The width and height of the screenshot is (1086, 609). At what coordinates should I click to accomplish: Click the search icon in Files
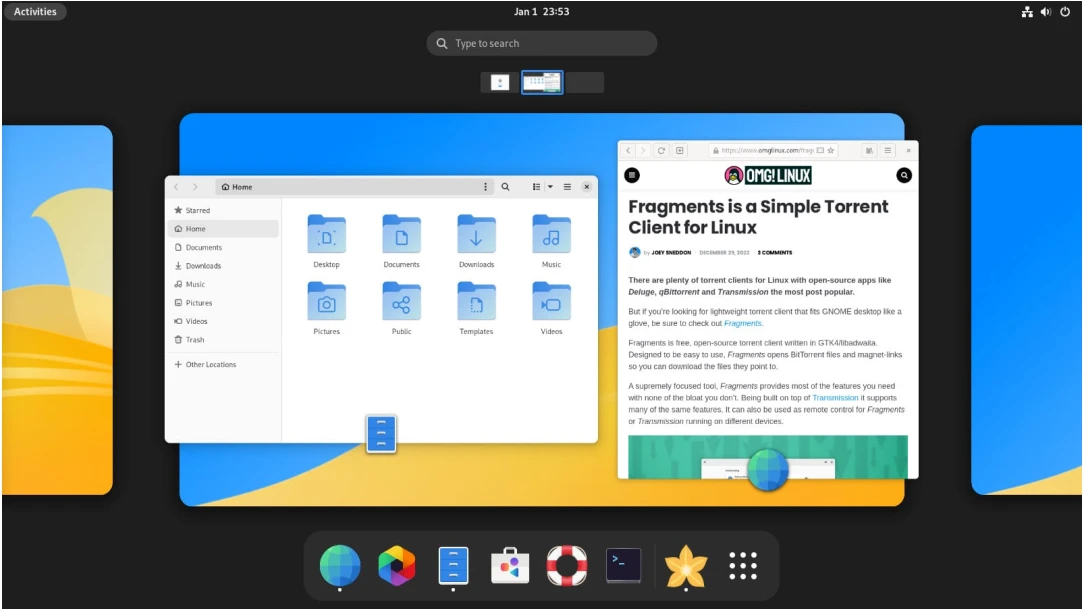505,187
